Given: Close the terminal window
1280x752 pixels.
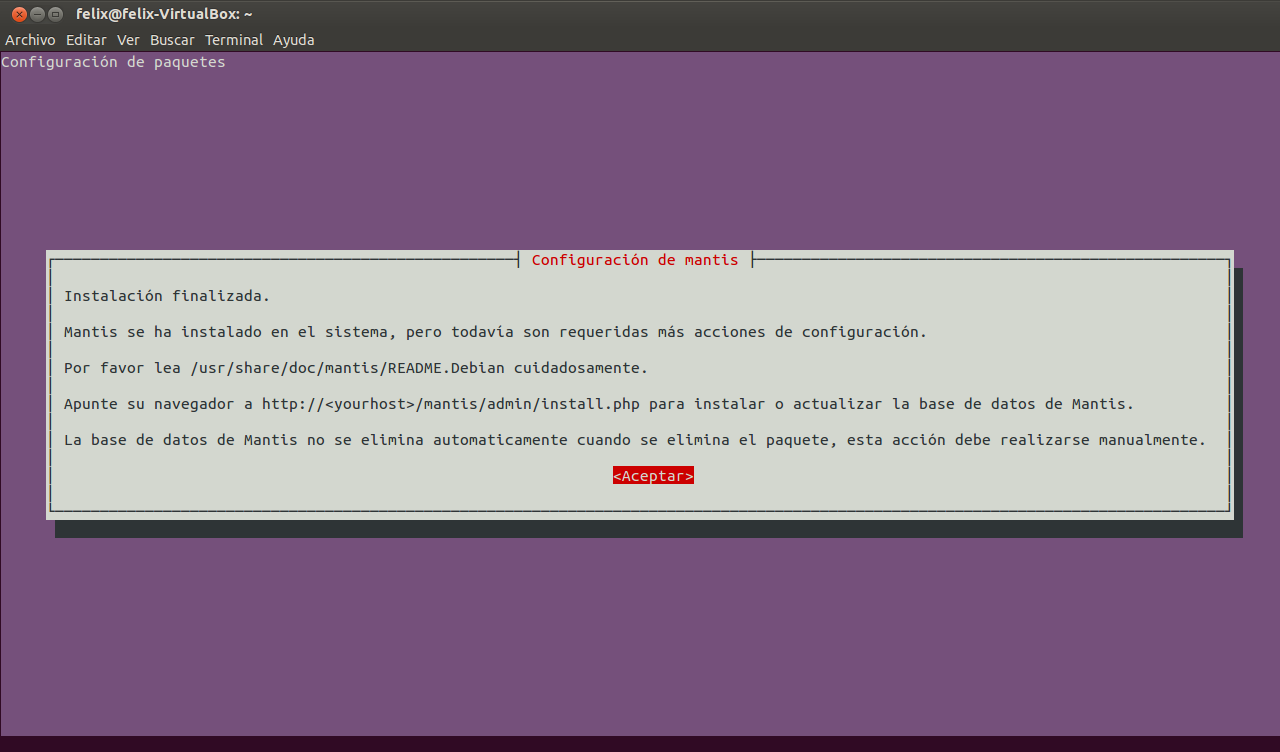Looking at the screenshot, I should (19, 14).
